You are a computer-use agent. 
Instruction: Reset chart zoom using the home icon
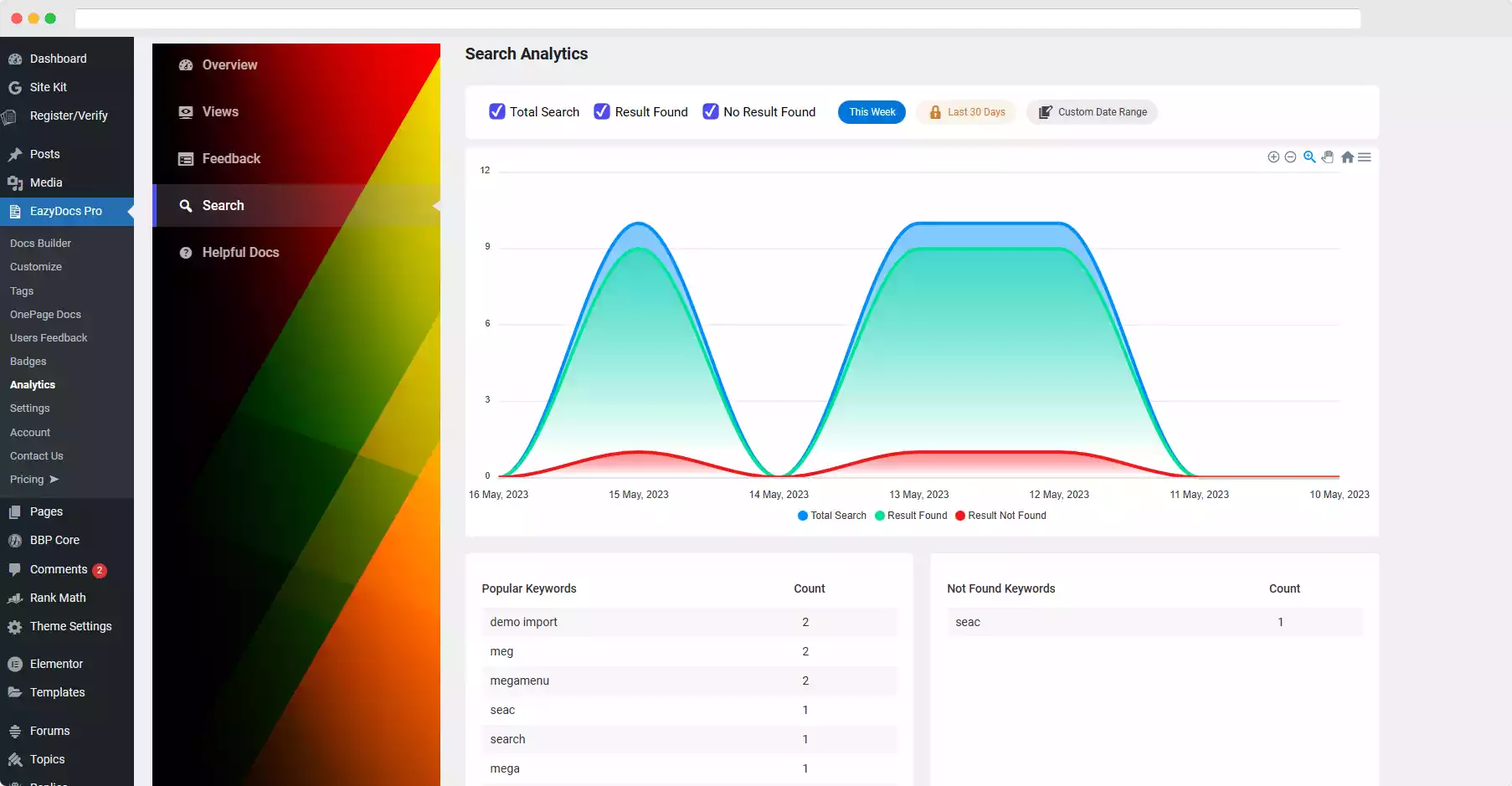(1347, 157)
